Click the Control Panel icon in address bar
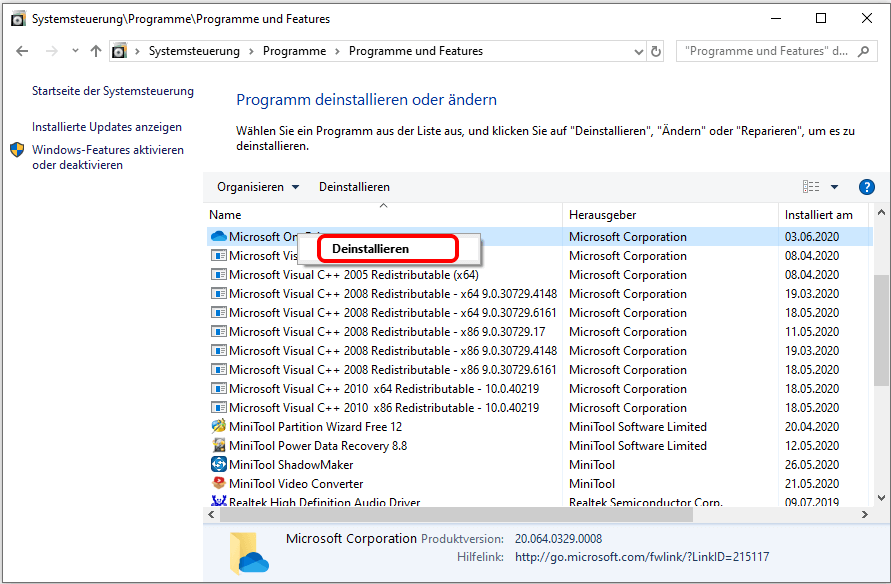Screen dimensions: 891x584 point(119,51)
